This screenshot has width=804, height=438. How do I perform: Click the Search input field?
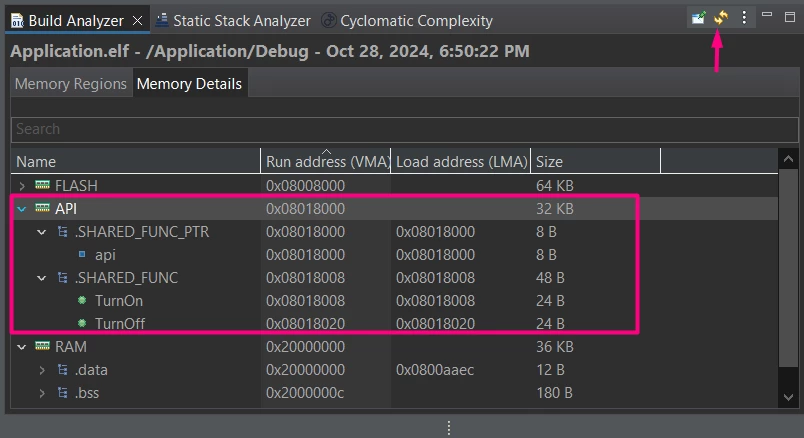[405, 129]
